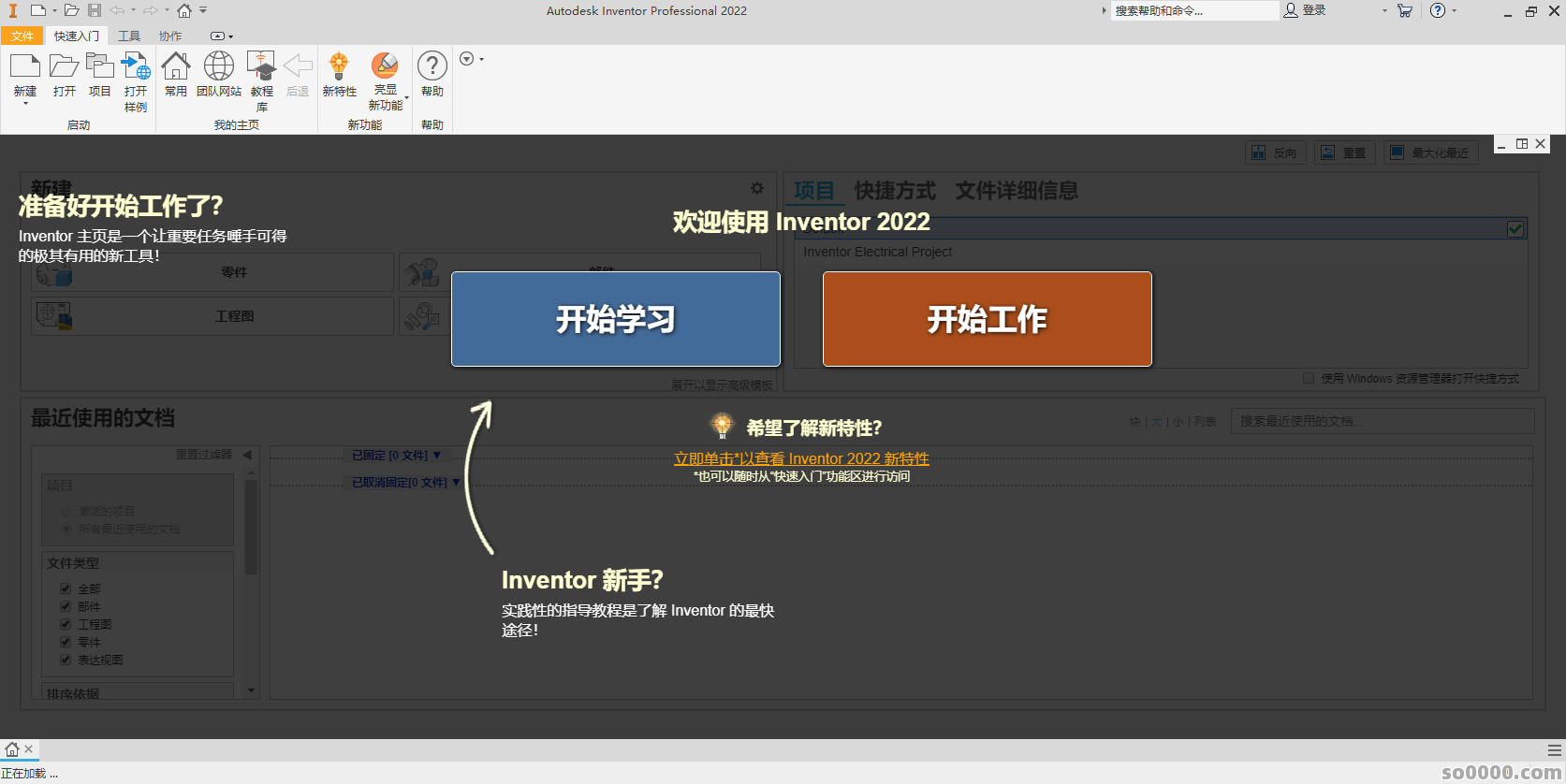Click the 帮助 help ribbon icon
The height and width of the screenshot is (784, 1566).
coord(432,67)
